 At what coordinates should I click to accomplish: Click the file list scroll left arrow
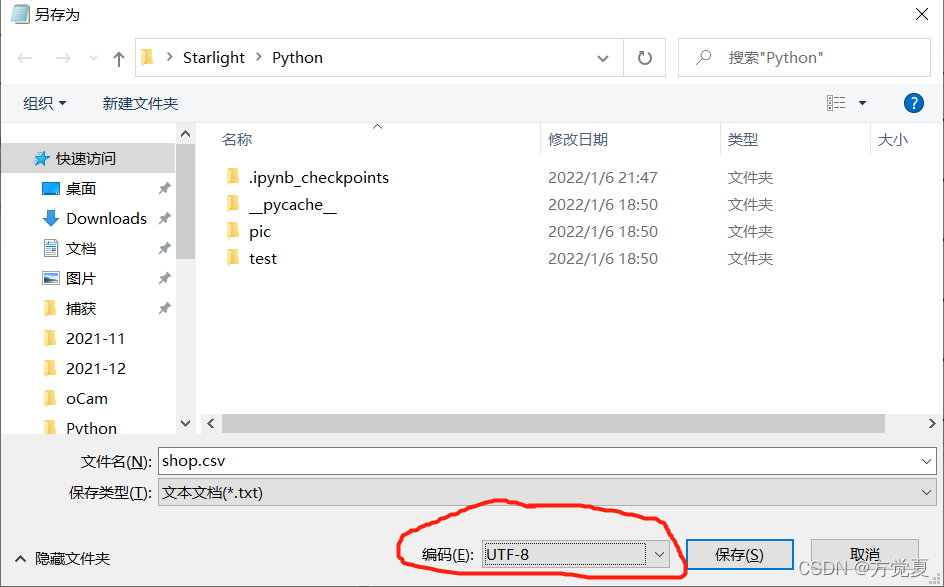pos(211,424)
